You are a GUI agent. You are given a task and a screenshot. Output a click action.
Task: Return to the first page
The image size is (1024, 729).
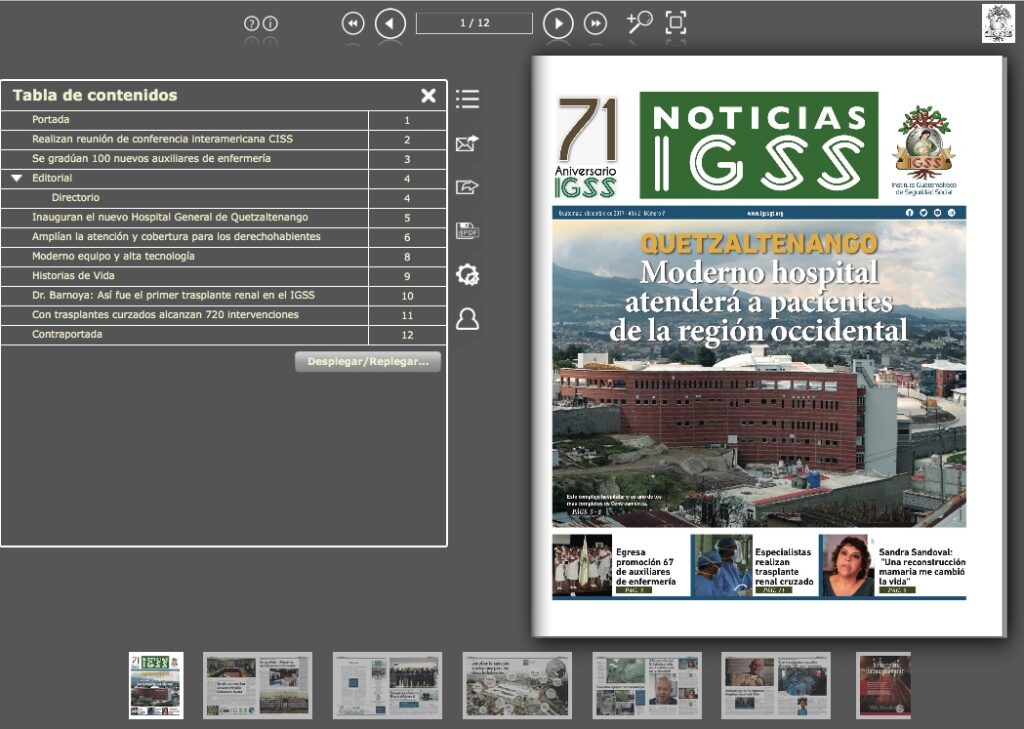pos(352,23)
